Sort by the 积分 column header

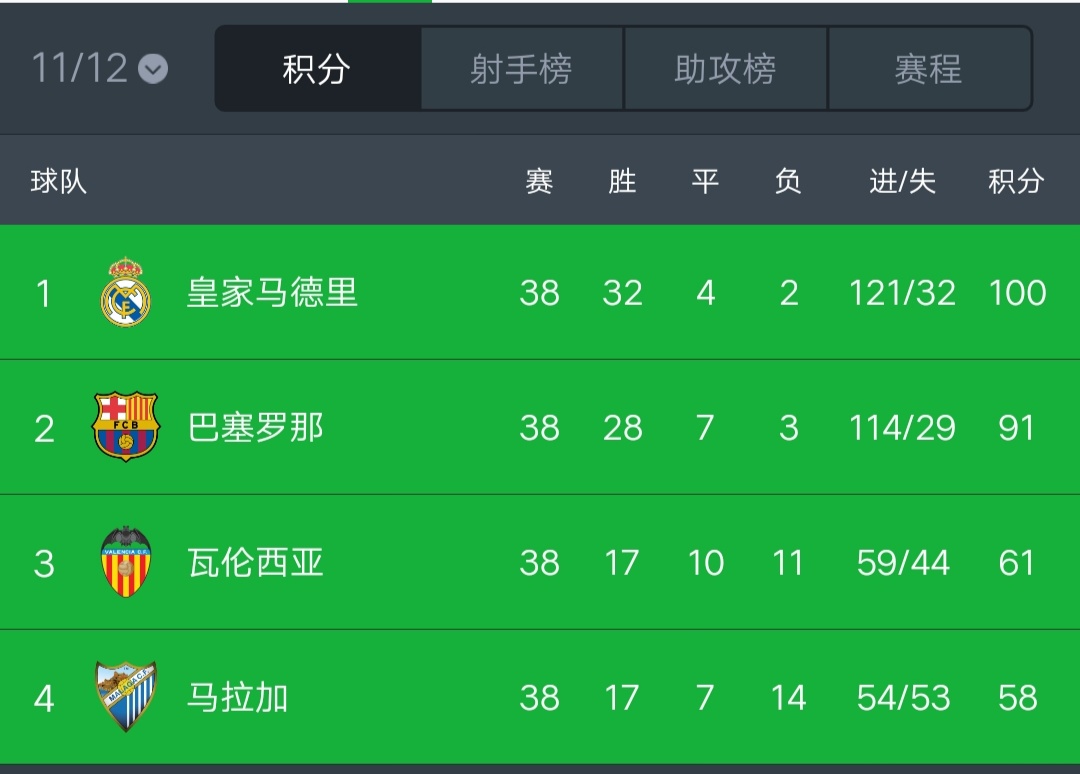pyautogui.click(x=1018, y=180)
